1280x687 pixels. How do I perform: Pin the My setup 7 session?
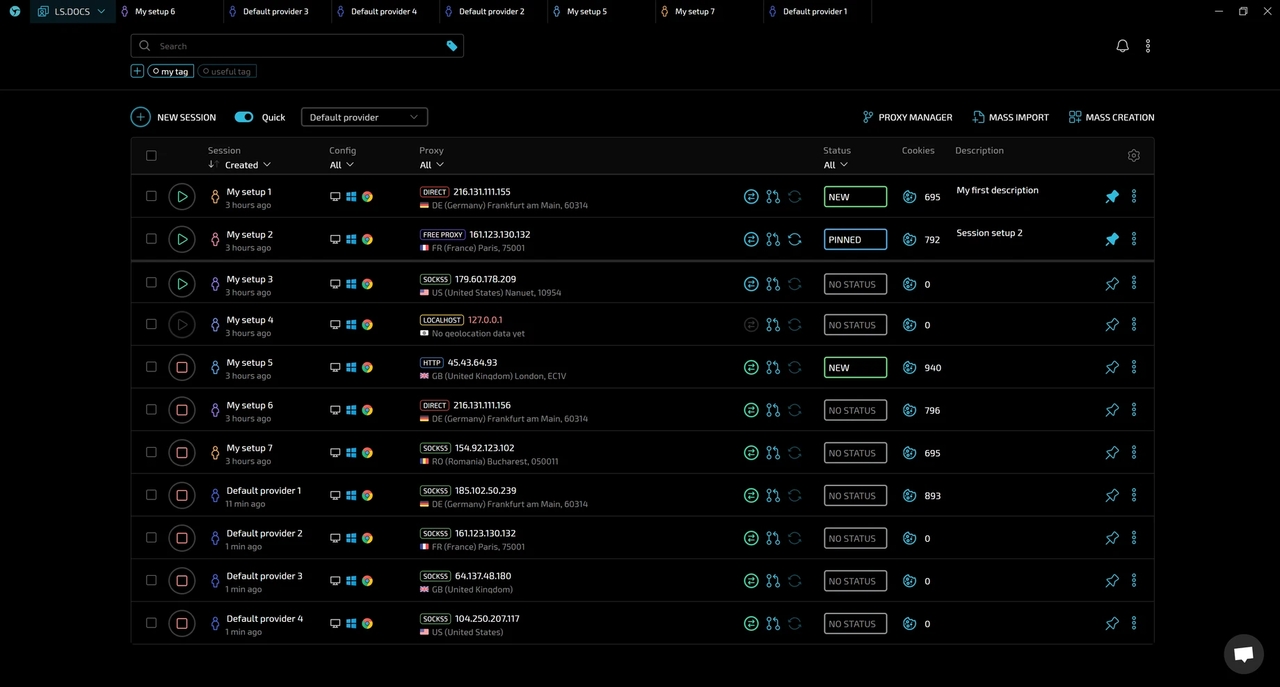(x=1111, y=453)
